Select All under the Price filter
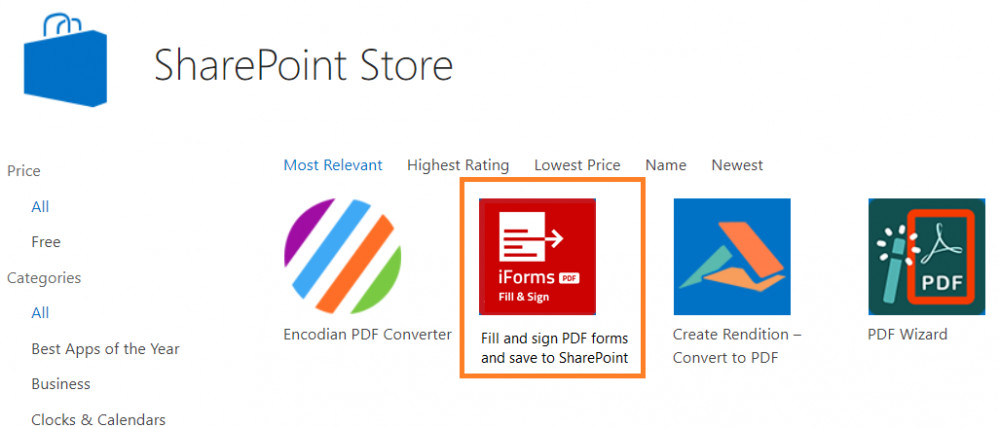 [x=40, y=207]
